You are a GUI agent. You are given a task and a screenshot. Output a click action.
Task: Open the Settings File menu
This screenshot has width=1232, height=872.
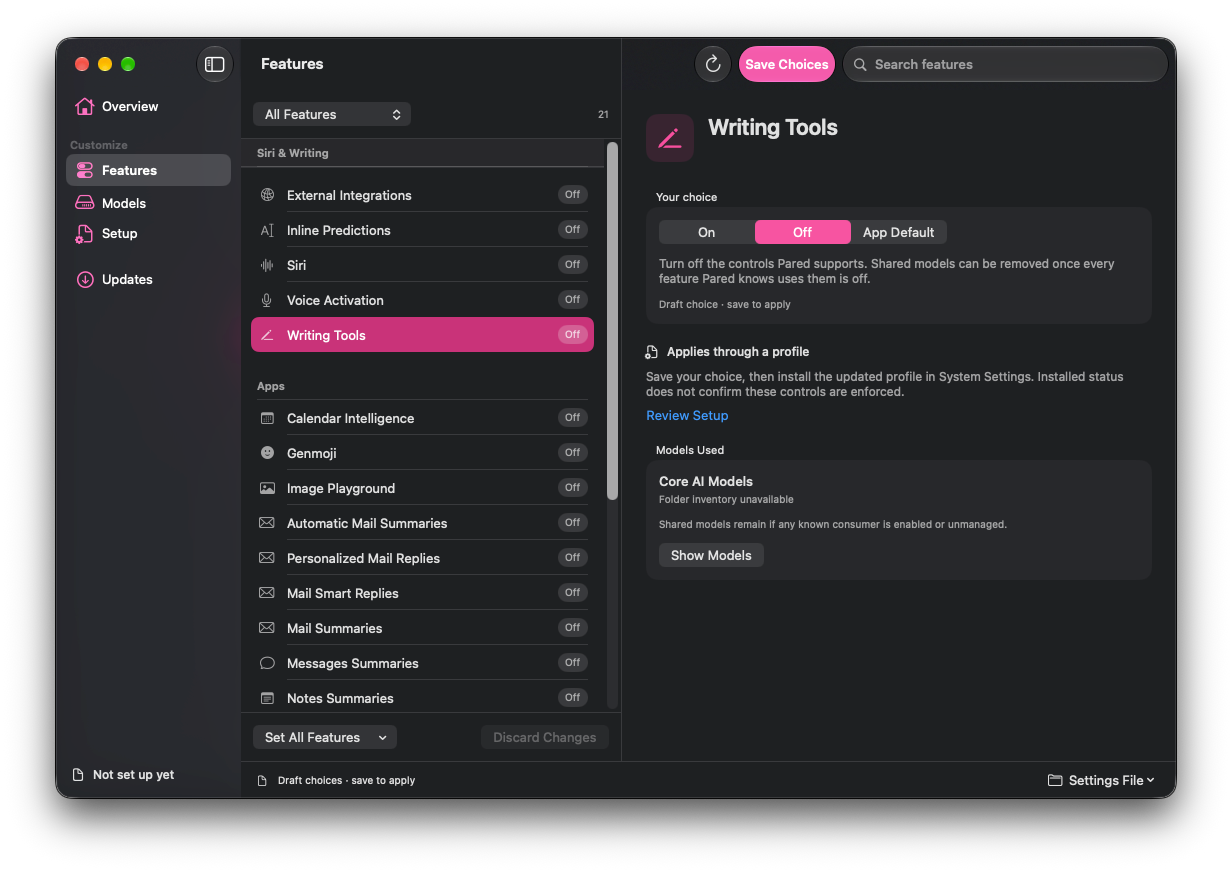pos(1102,780)
